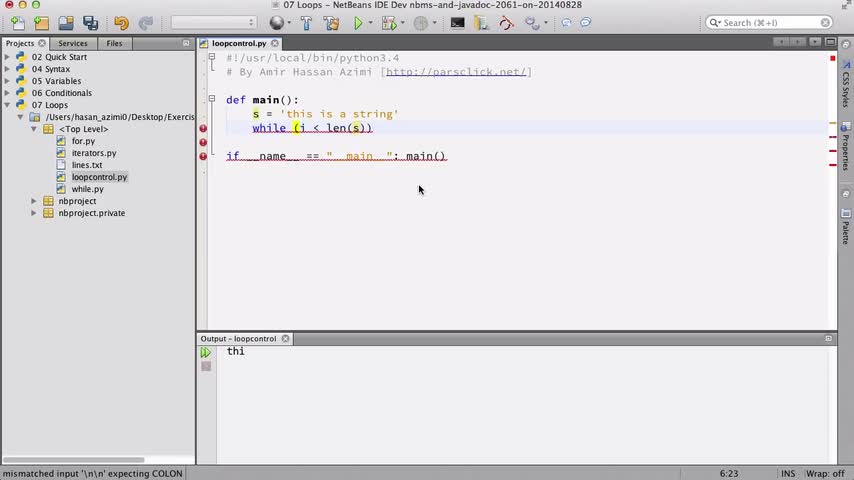Image resolution: width=854 pixels, height=480 pixels.
Task: Select the loopcontrol.py editor tab
Action: (x=239, y=43)
